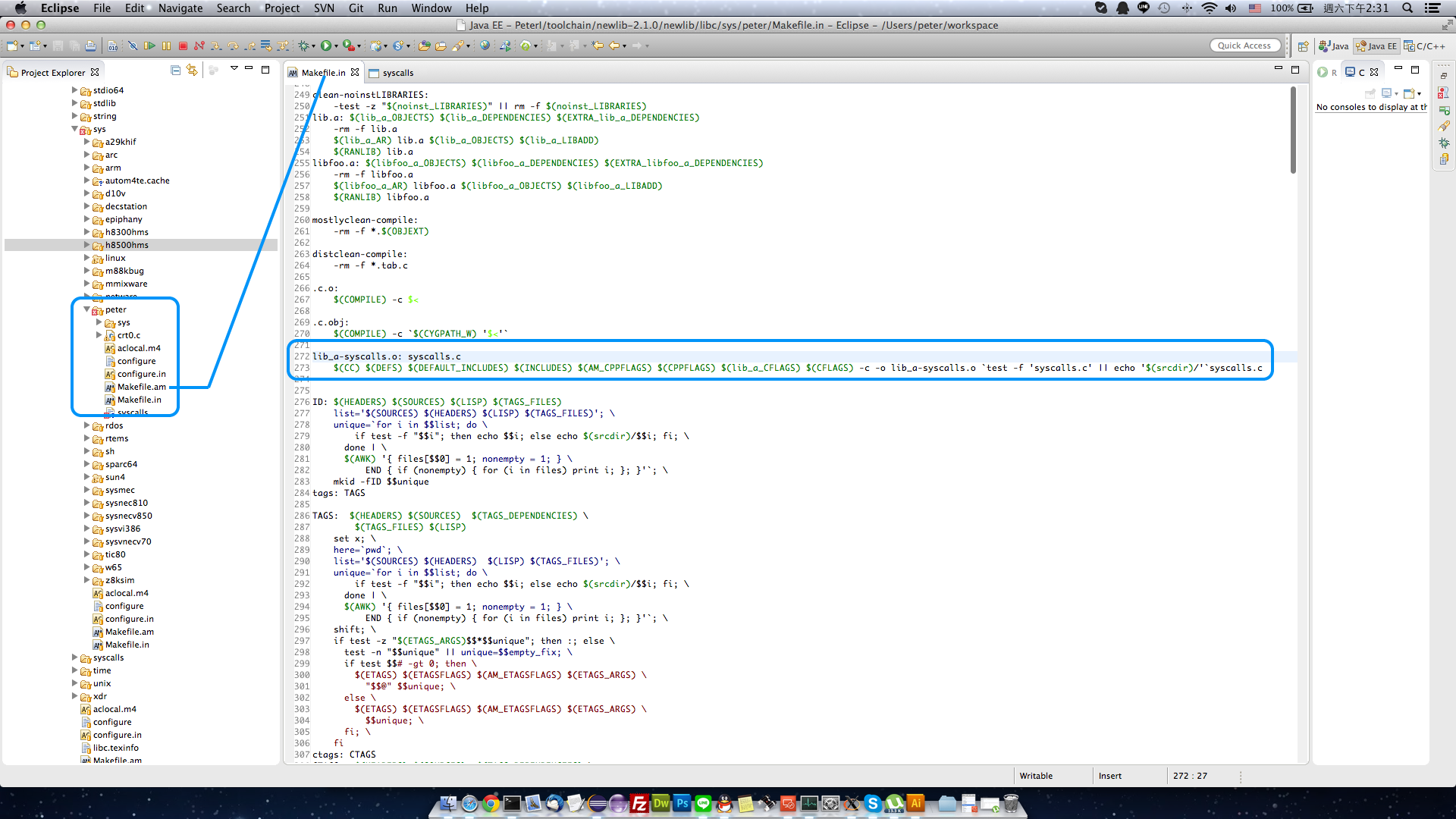Click the Print toolbar icon
Image resolution: width=1456 pixels, height=819 pixels.
[x=91, y=46]
